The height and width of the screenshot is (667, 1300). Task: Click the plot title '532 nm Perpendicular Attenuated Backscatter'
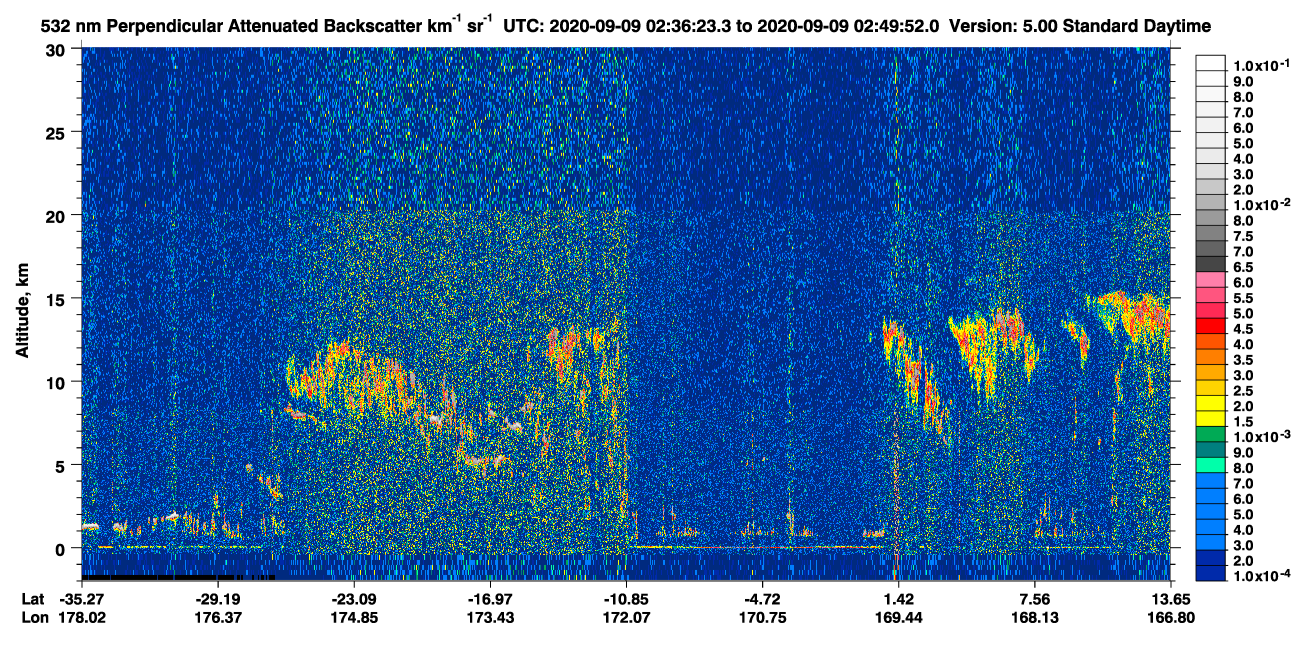234,24
